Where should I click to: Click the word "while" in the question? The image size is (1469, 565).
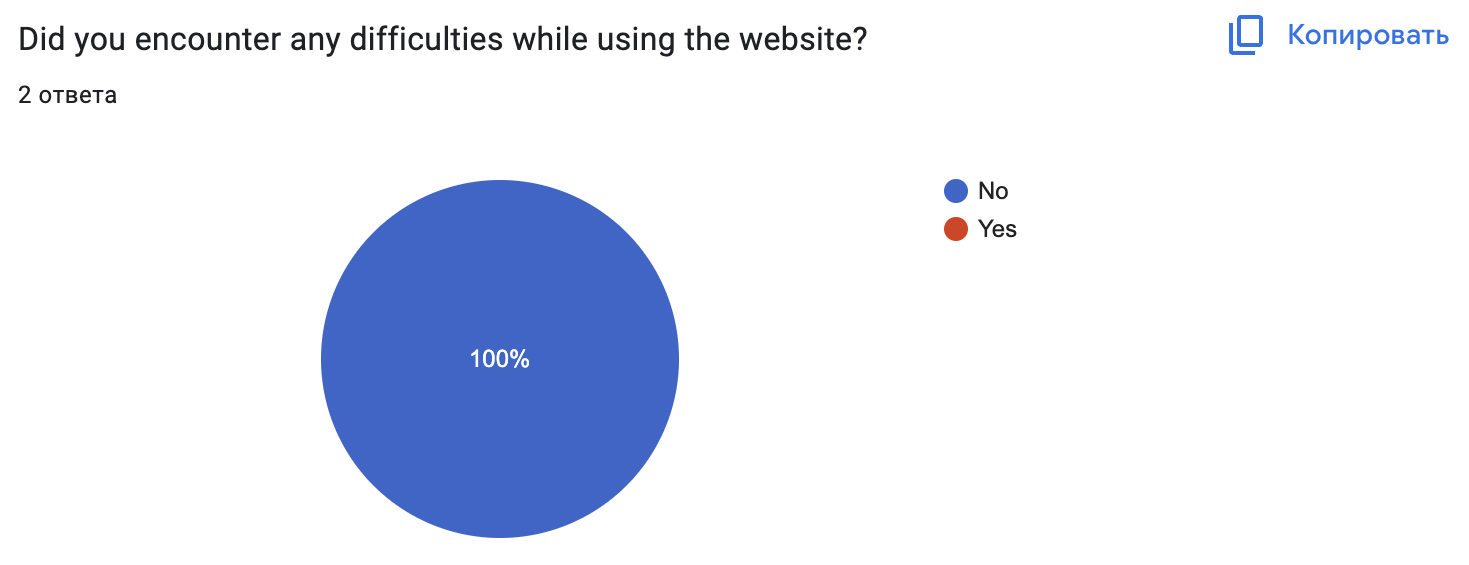tap(551, 40)
